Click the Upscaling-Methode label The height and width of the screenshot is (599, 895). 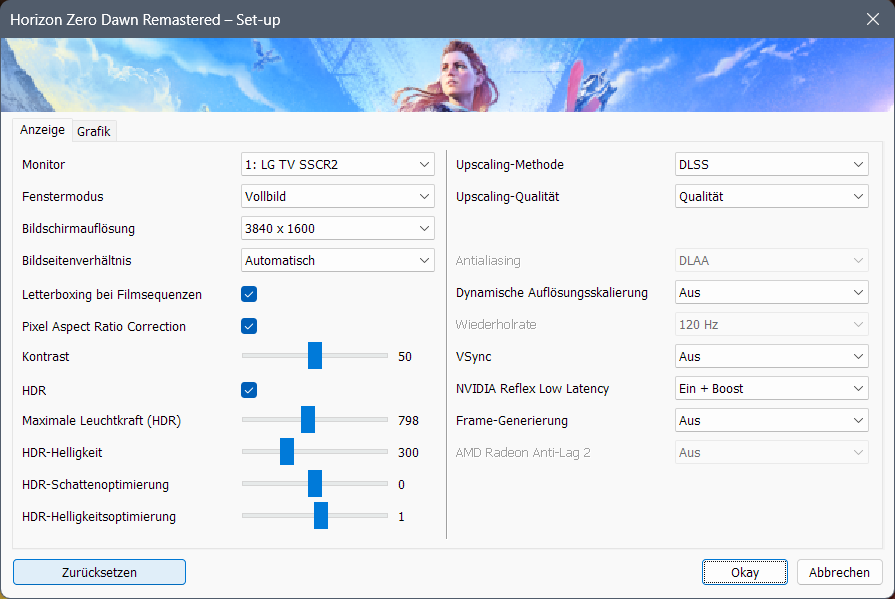[510, 164]
